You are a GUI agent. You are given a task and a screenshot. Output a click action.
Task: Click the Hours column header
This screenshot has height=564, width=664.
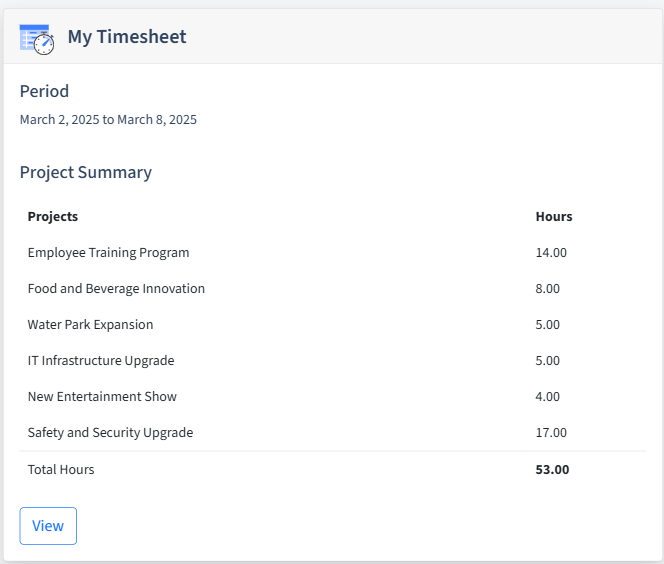554,216
